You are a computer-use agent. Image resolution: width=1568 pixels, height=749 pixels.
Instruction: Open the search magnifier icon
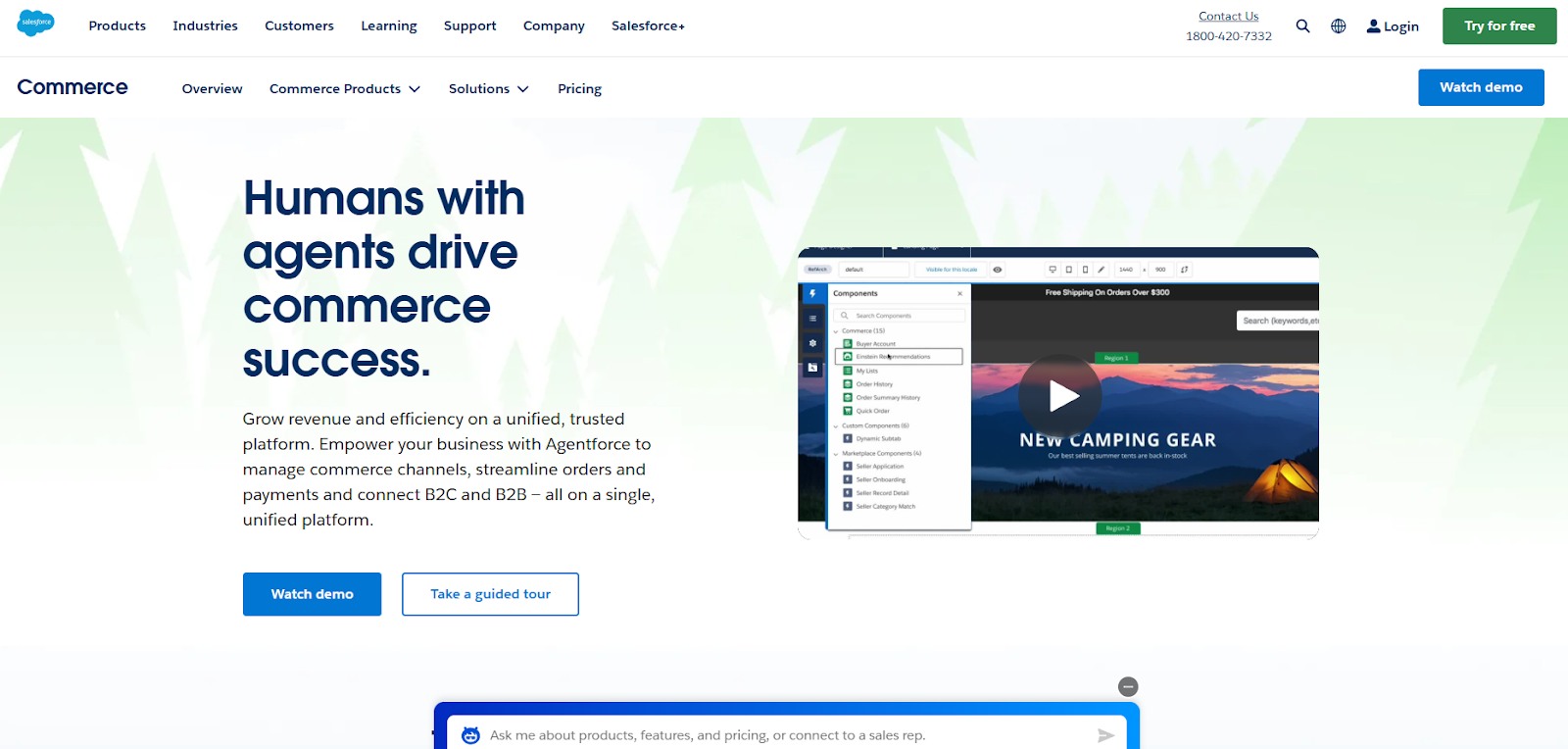[1302, 26]
